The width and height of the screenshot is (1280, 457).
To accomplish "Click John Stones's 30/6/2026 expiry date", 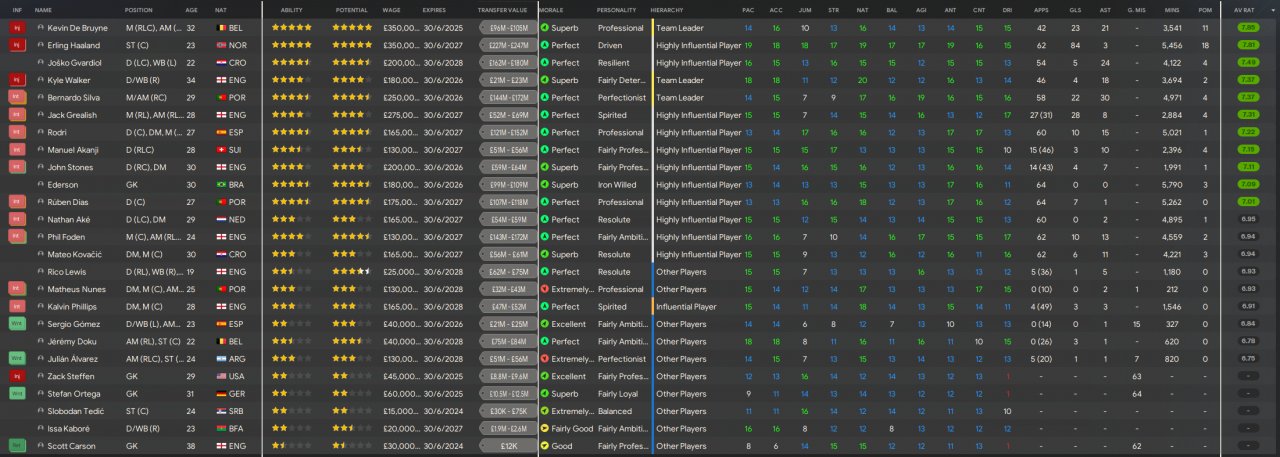I will (441, 167).
